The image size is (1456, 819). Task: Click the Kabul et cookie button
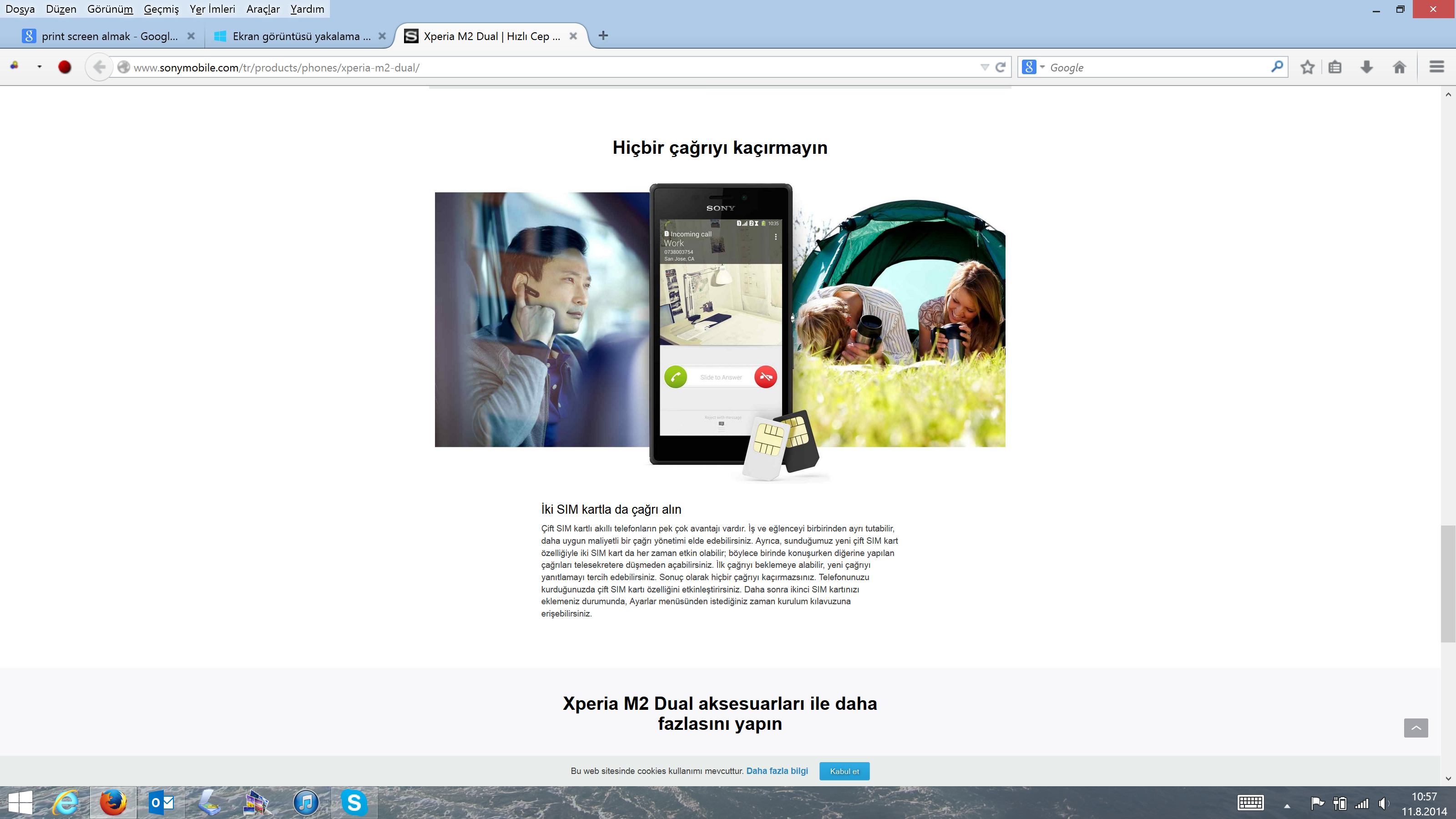[x=844, y=771]
